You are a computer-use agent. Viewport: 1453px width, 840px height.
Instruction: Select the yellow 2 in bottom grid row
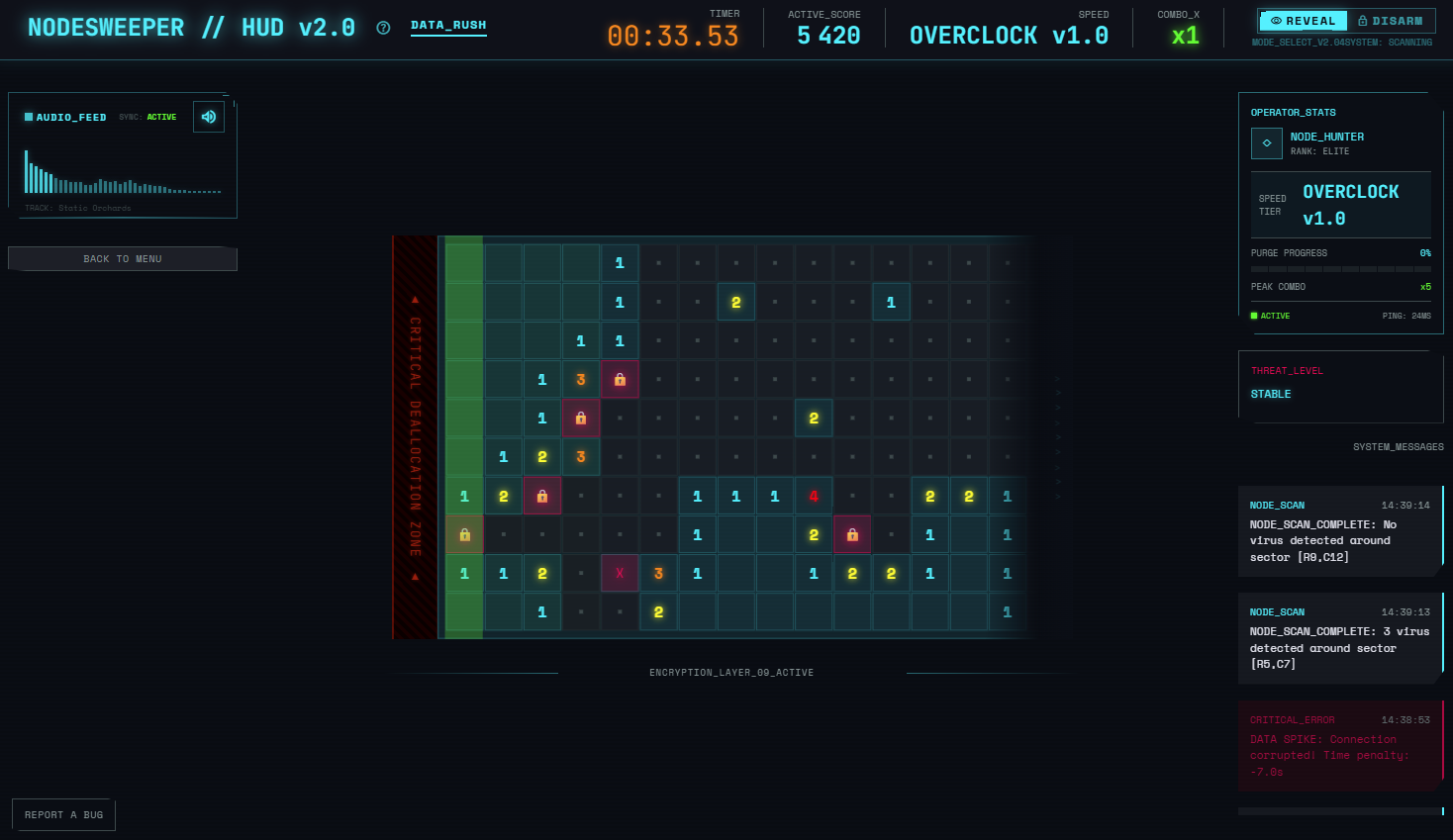click(658, 611)
